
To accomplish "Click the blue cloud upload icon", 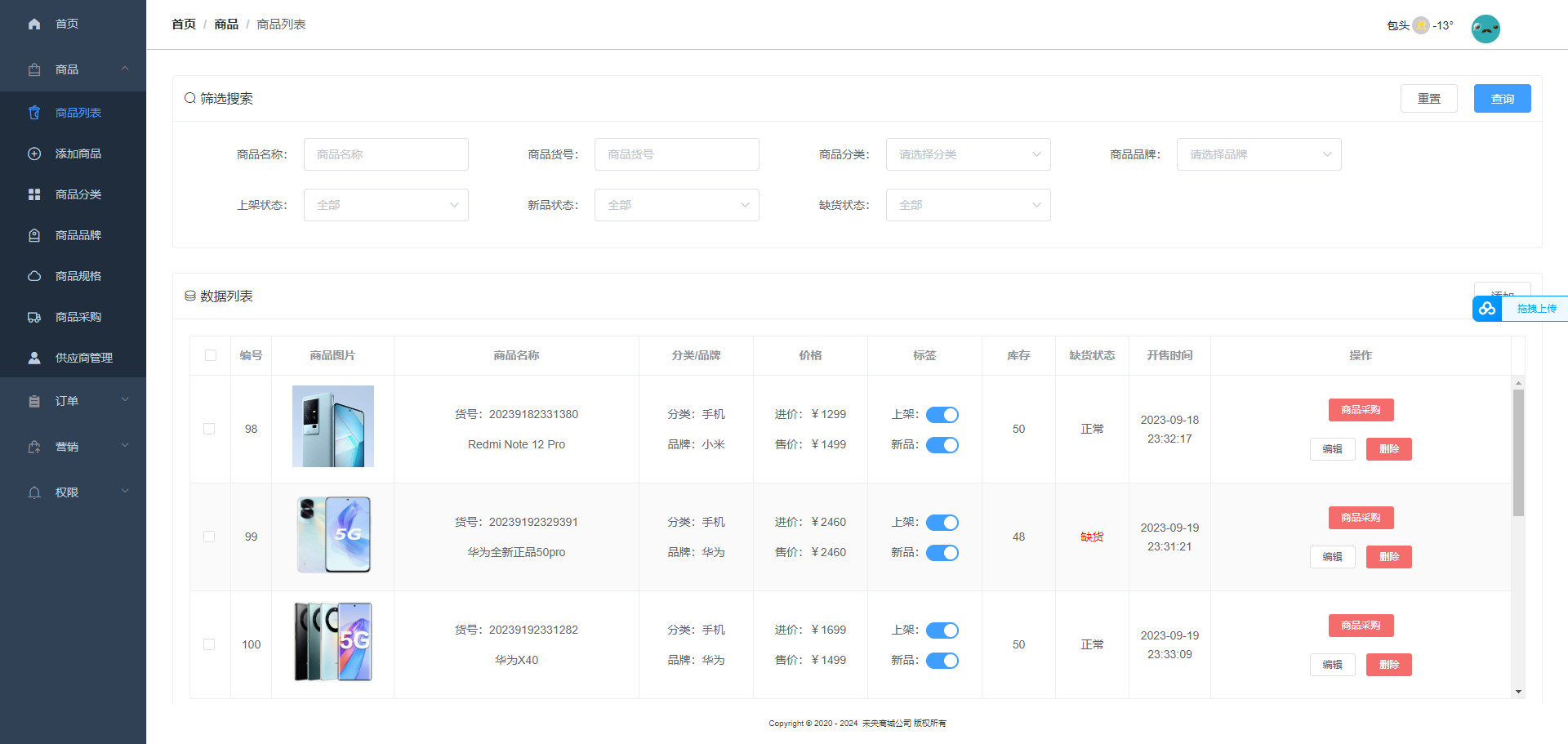I will [1487, 309].
